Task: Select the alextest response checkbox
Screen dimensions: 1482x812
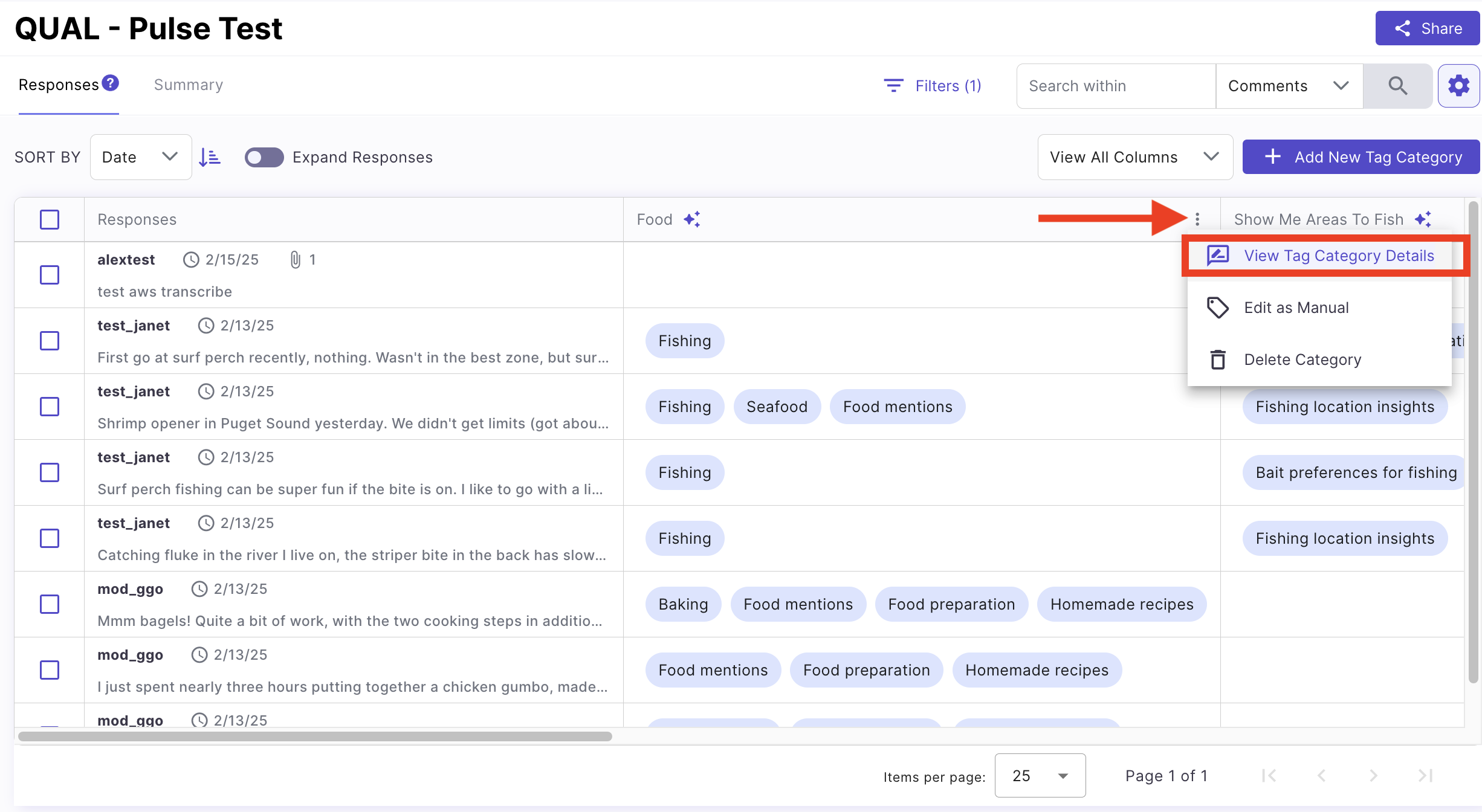Action: [50, 275]
